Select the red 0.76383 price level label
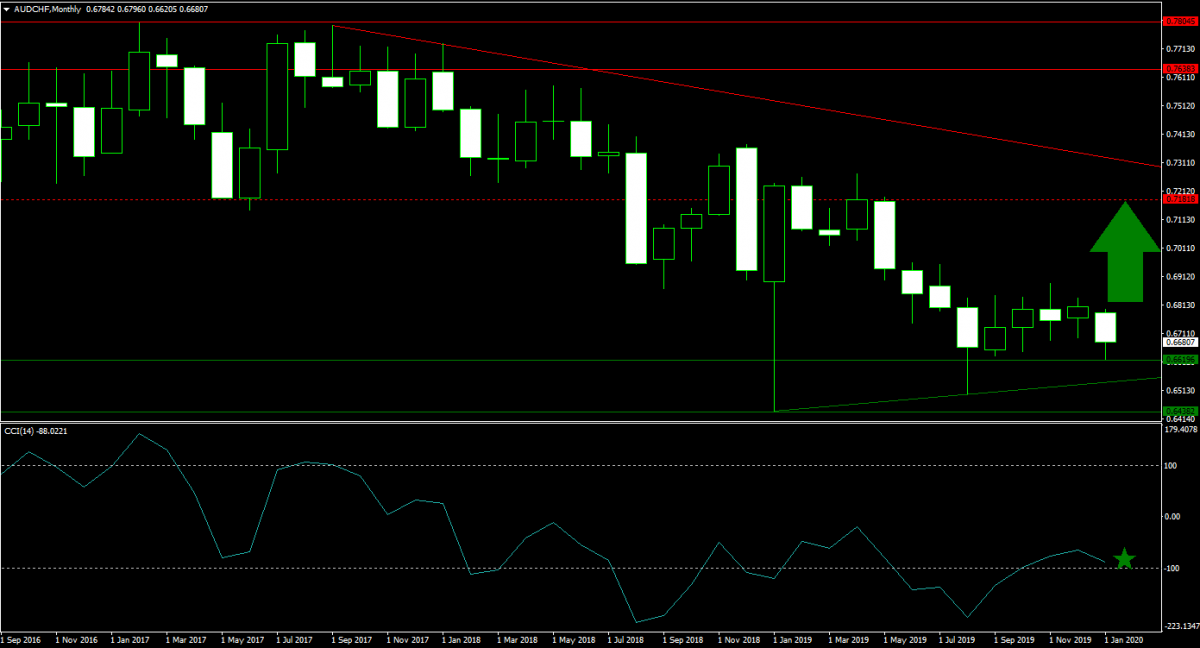The width and height of the screenshot is (1200, 648). pyautogui.click(x=1179, y=70)
